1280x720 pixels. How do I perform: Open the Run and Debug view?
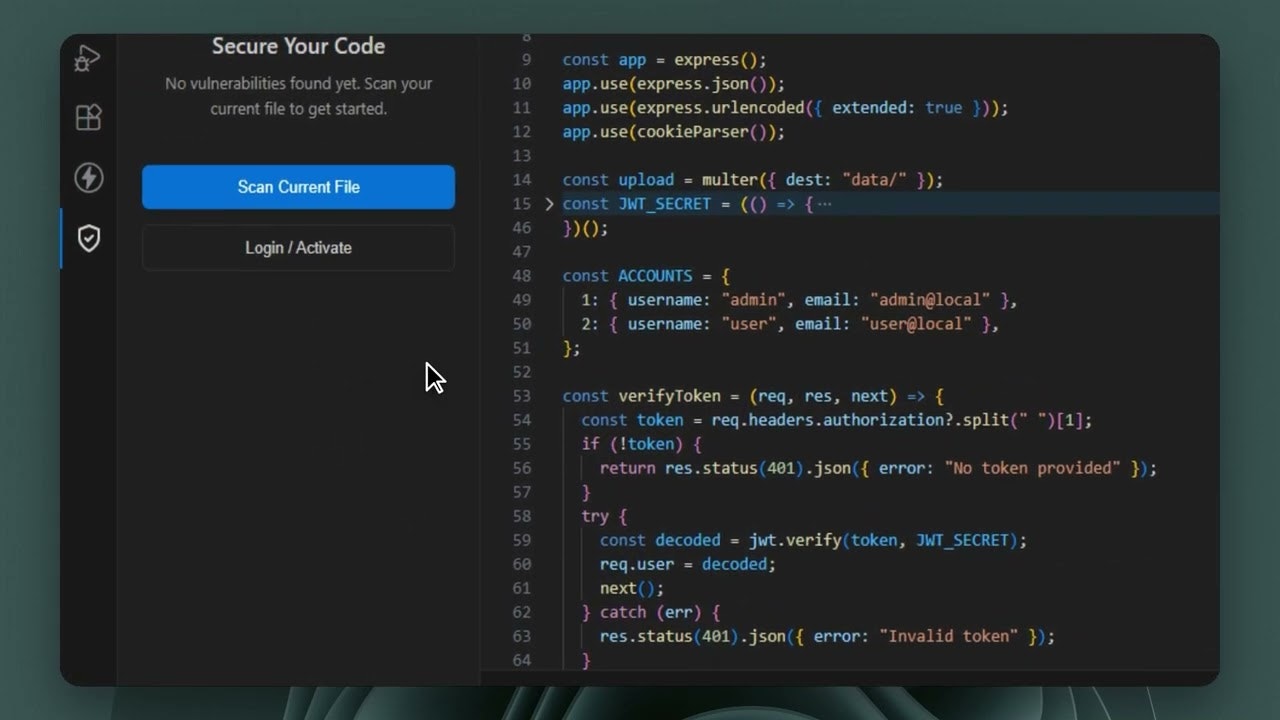click(88, 59)
